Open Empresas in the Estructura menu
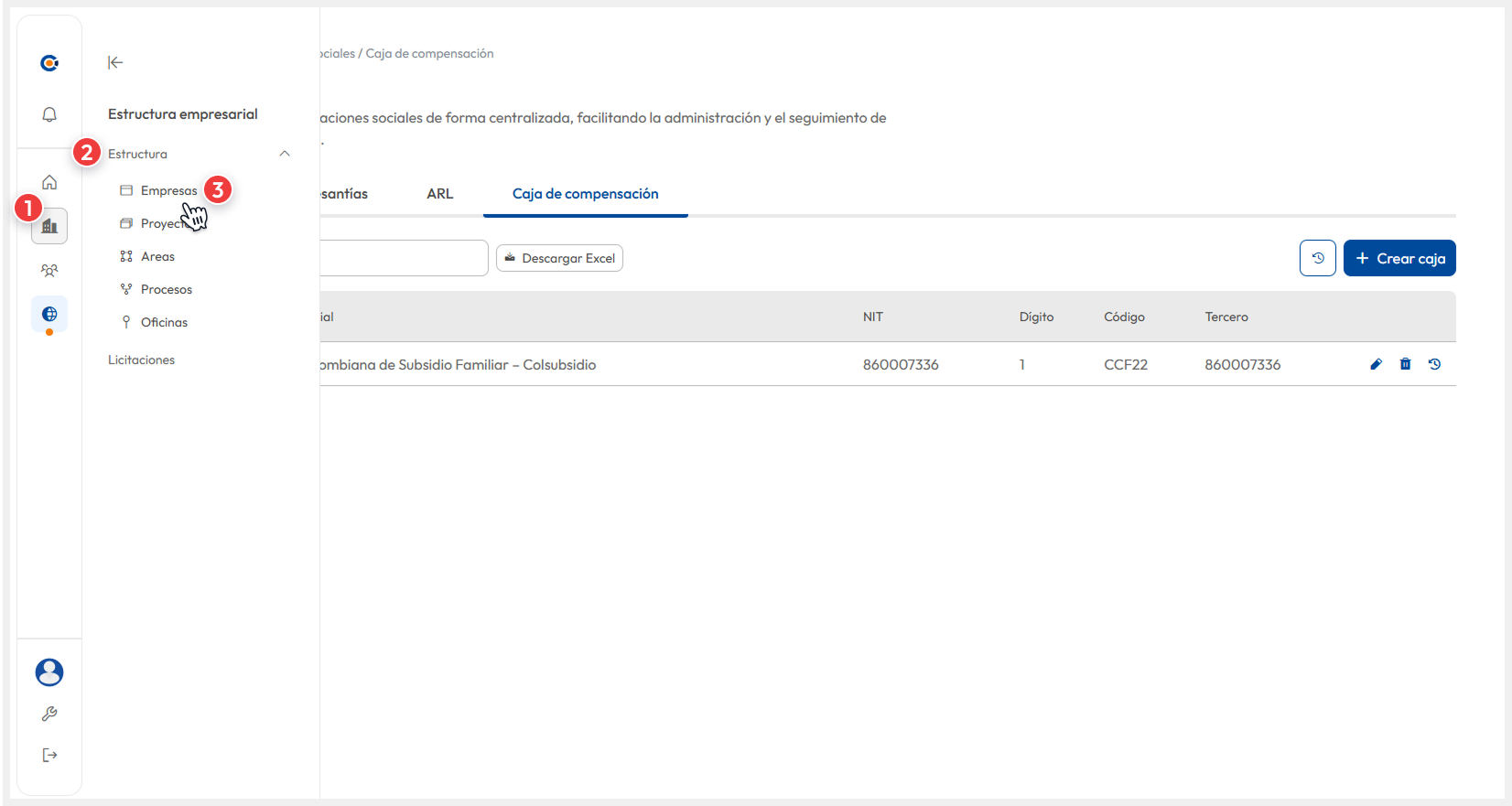Viewport: 1512px width, 806px height. (168, 190)
